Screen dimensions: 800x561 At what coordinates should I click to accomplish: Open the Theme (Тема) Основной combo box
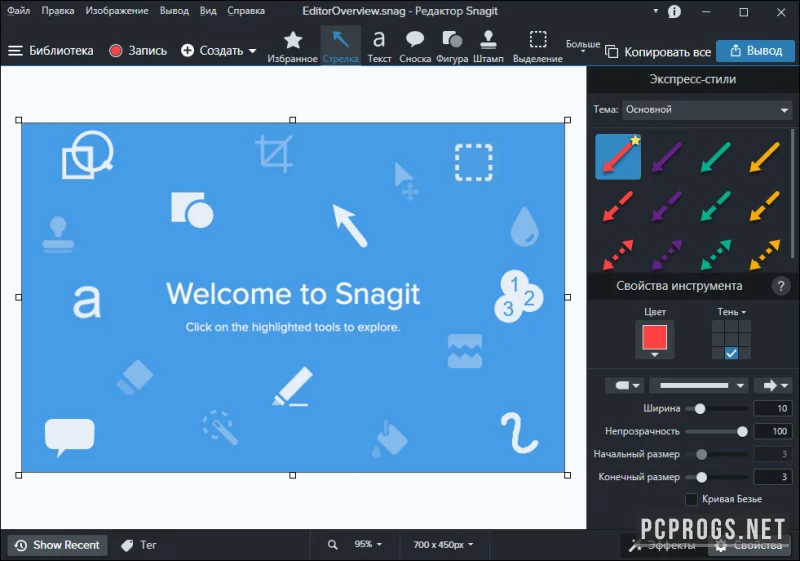pyautogui.click(x=707, y=110)
